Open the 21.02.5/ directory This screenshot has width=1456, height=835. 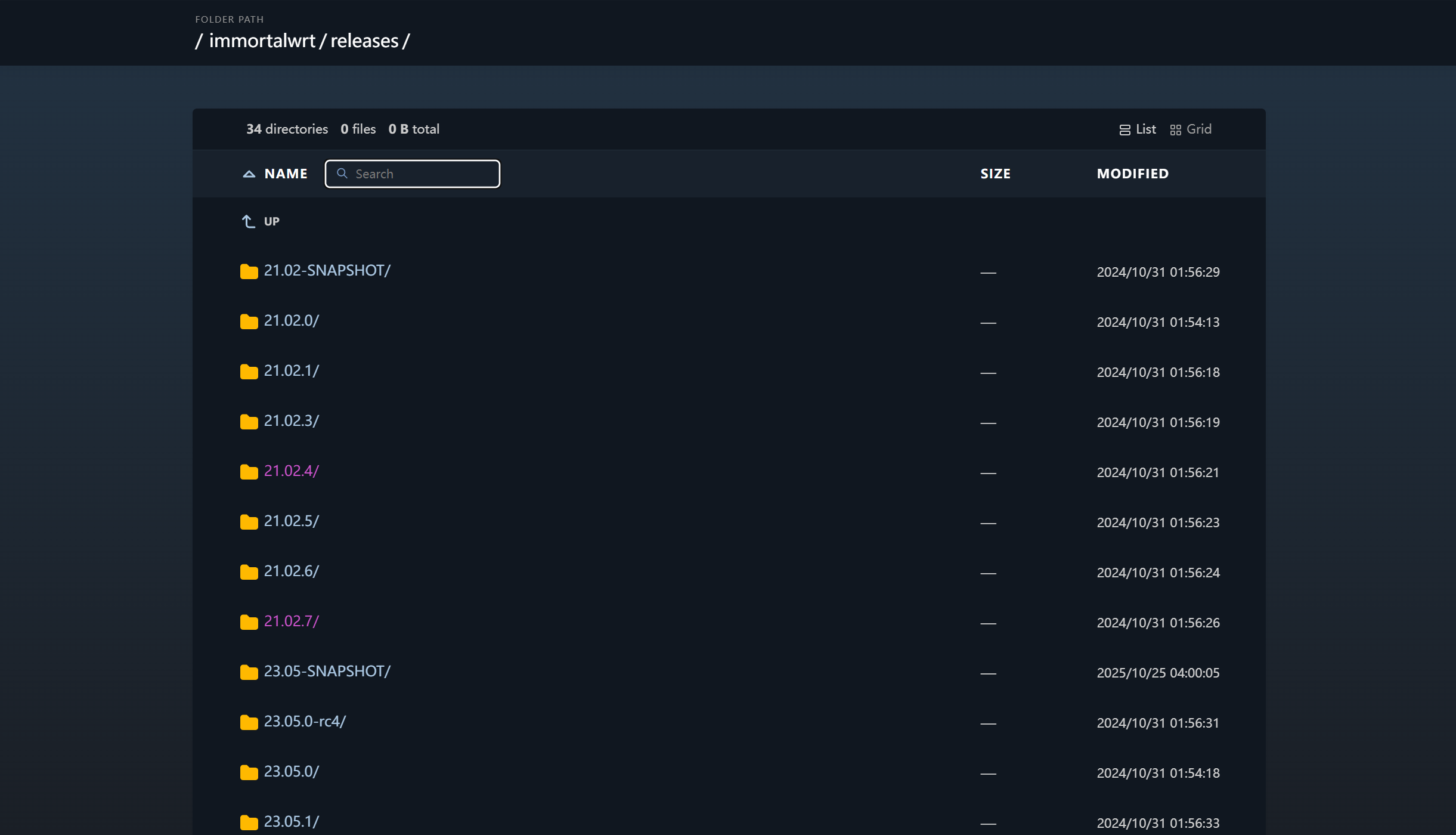pos(292,521)
